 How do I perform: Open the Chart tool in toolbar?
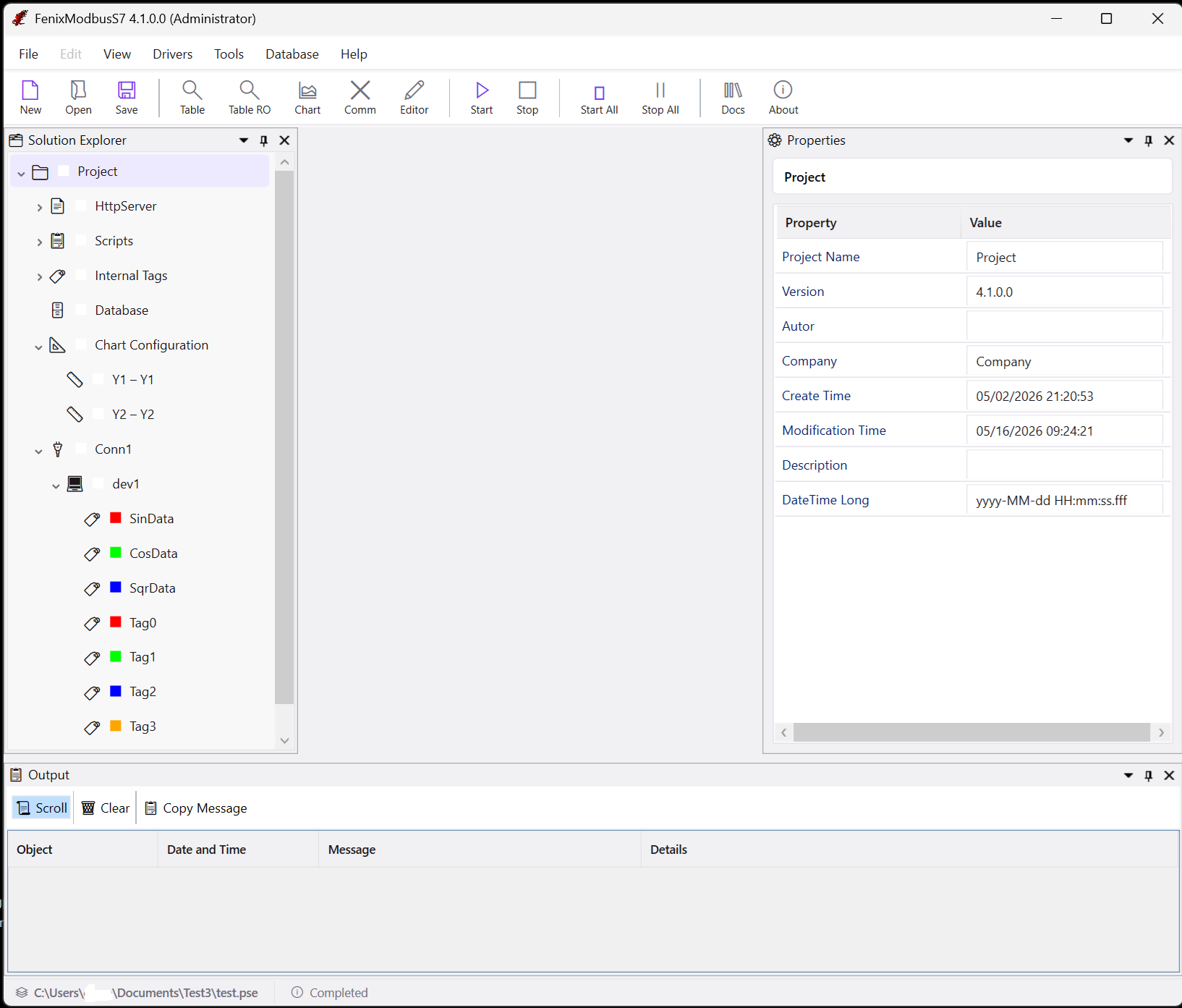(307, 98)
